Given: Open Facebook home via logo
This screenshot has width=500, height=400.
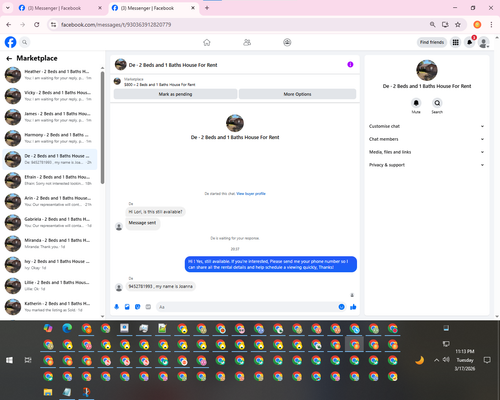Looking at the screenshot, I should (x=10, y=42).
